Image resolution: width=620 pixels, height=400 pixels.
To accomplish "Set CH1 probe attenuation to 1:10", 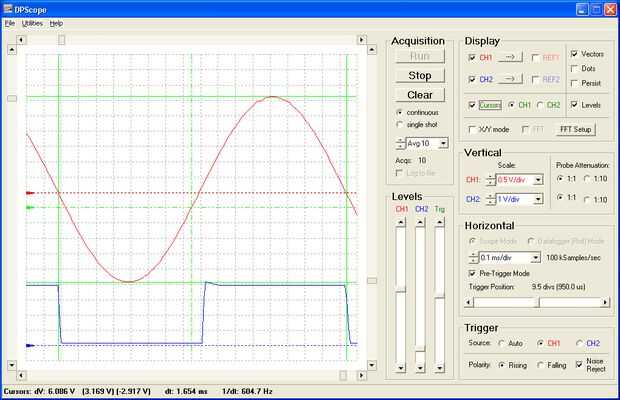I will click(588, 179).
